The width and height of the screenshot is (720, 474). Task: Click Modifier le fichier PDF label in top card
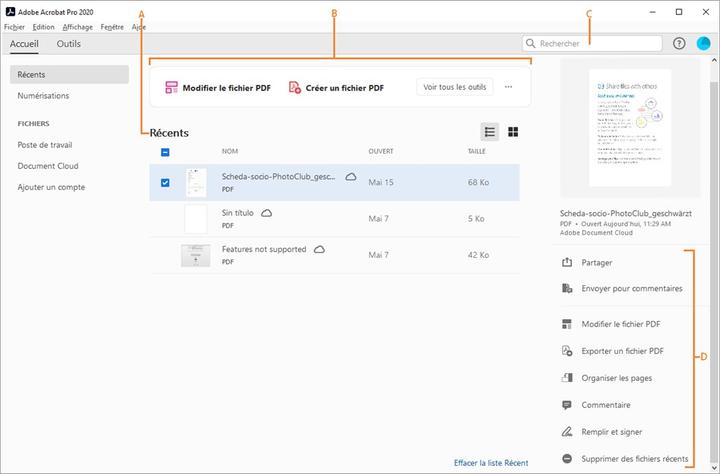227,88
